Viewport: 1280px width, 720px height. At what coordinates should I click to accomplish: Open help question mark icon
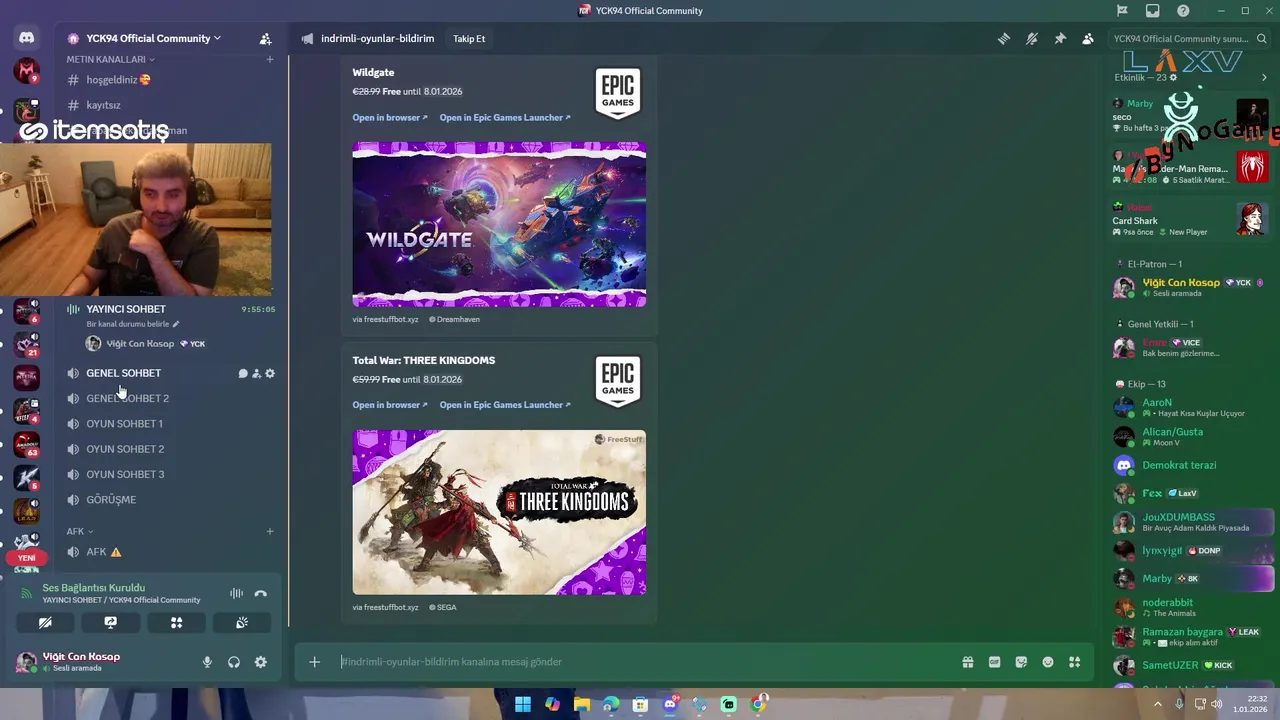click(1183, 11)
